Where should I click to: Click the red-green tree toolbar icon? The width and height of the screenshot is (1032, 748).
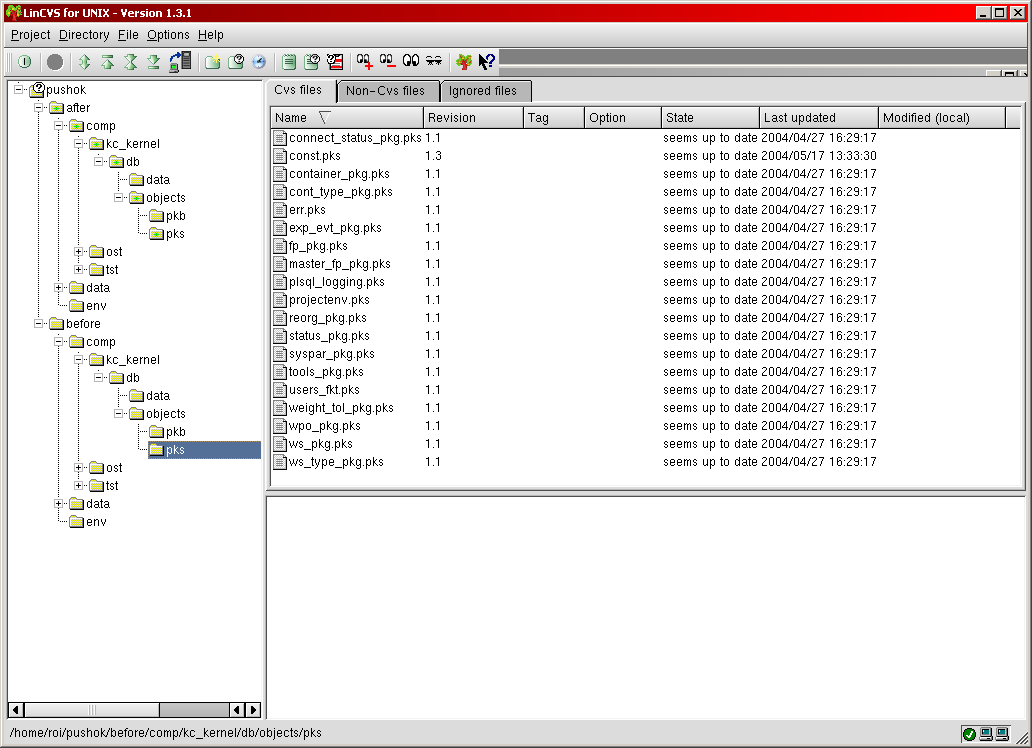[x=463, y=62]
